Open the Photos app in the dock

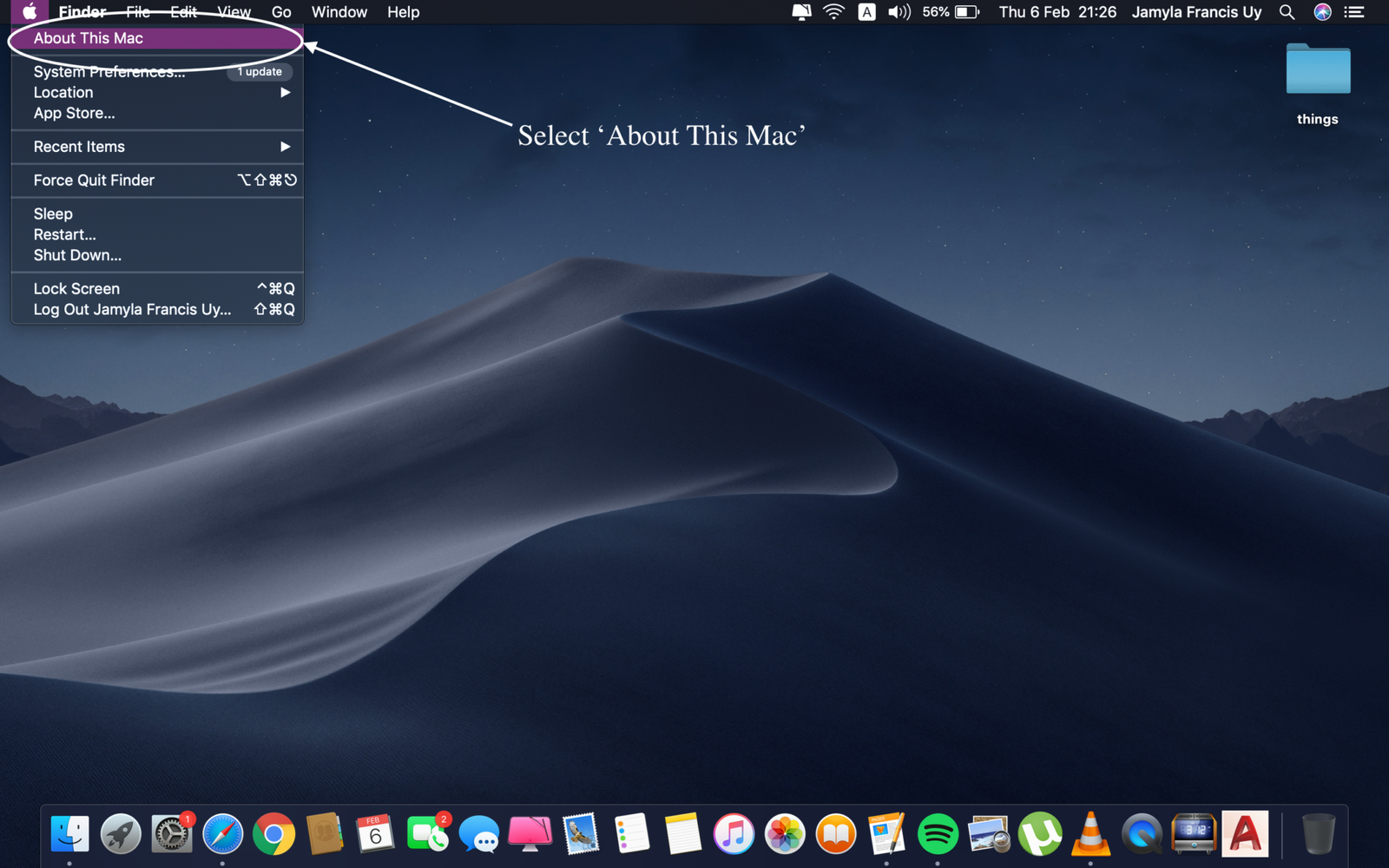[785, 835]
